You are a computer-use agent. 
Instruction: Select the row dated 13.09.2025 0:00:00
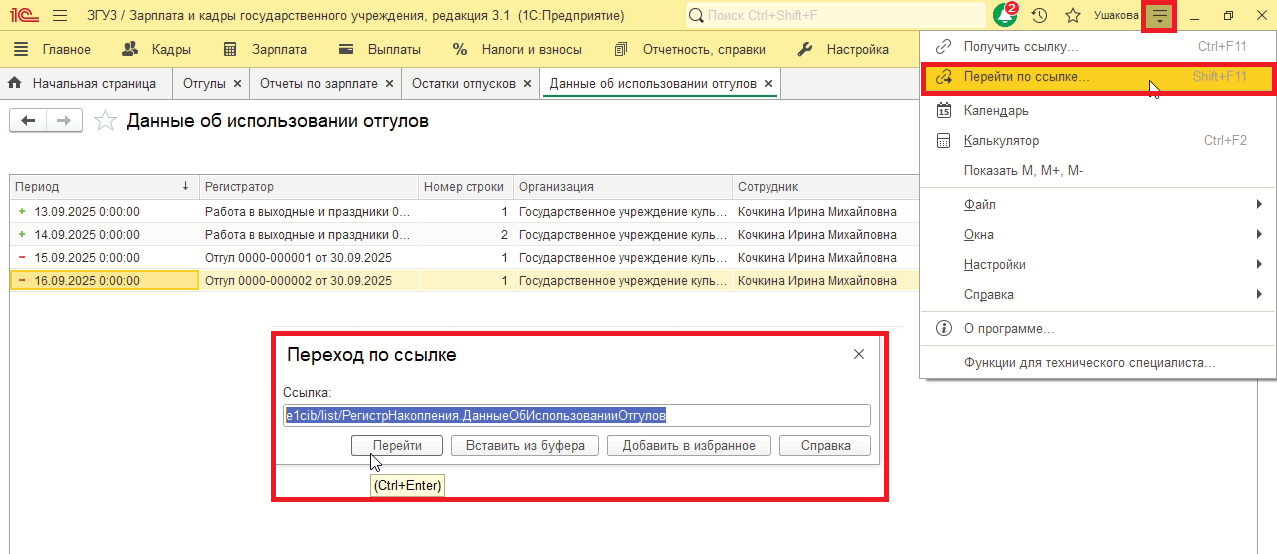[464, 211]
